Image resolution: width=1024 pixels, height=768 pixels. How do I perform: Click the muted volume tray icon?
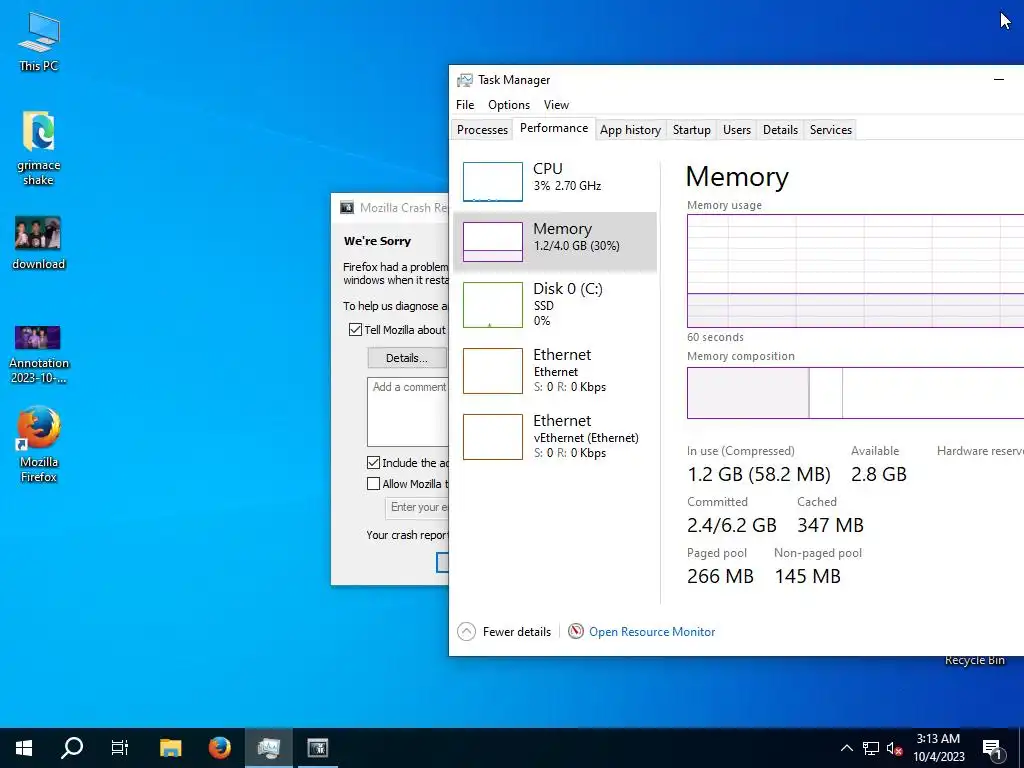click(x=894, y=748)
